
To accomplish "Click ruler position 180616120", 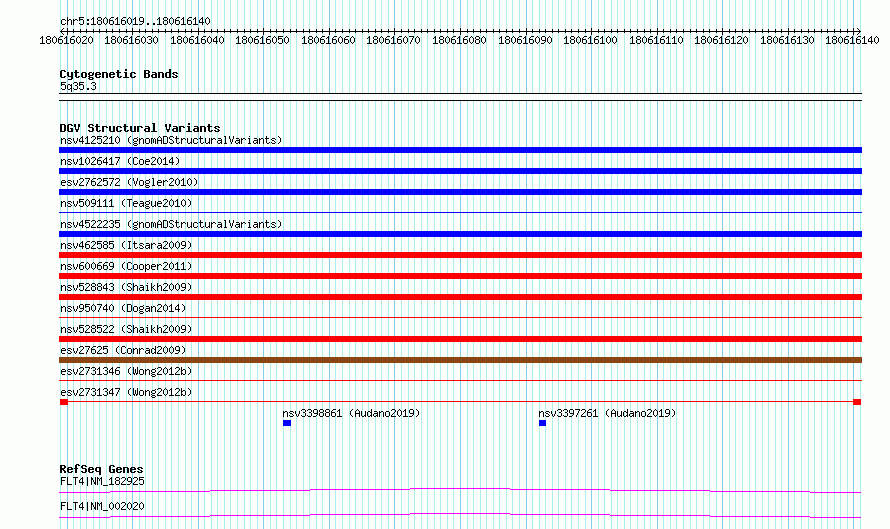I will pos(722,40).
